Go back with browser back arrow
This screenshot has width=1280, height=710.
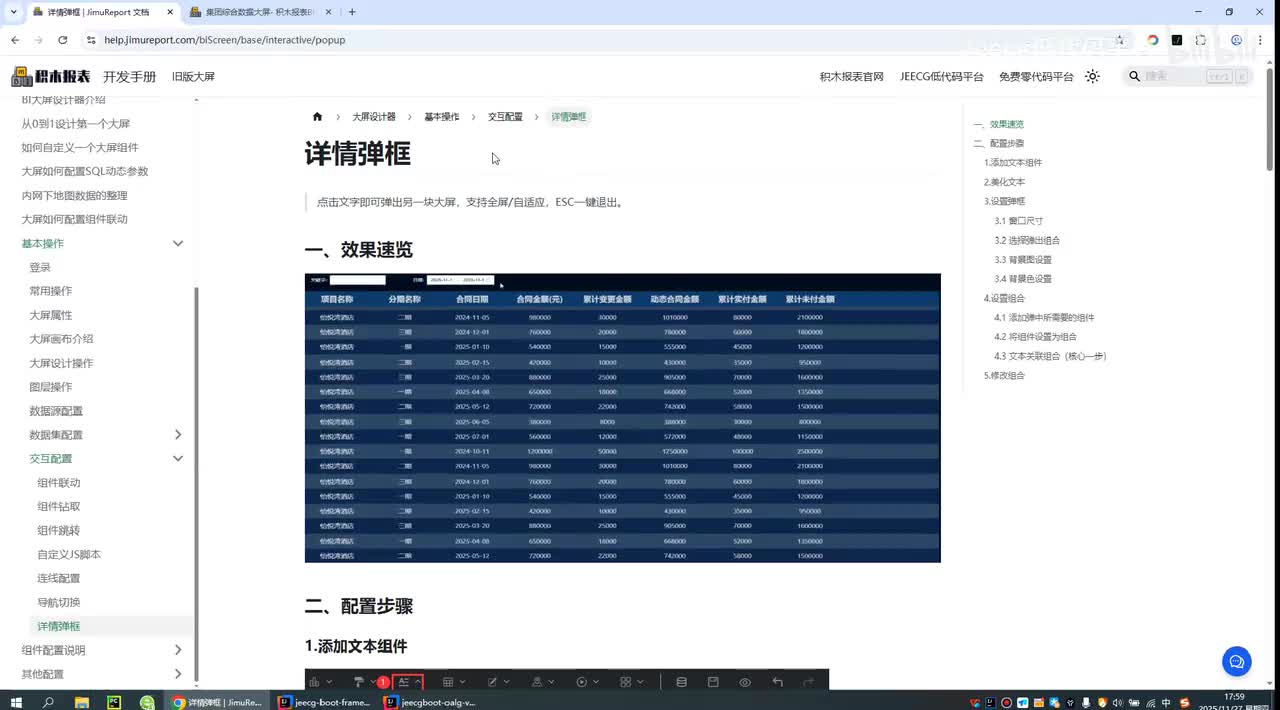click(x=15, y=40)
